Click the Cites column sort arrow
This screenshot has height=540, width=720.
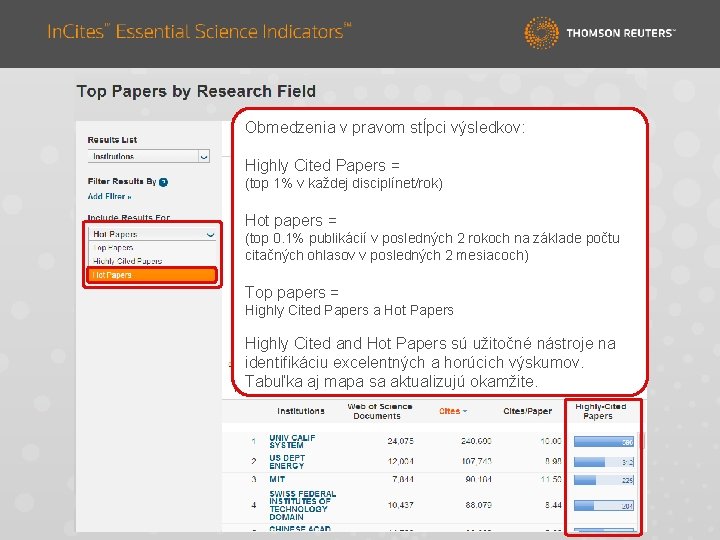(465, 411)
